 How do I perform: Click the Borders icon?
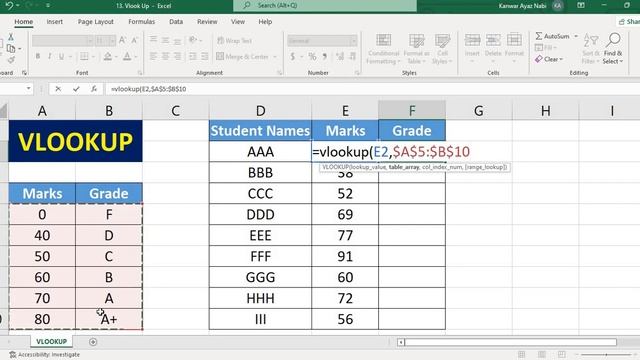(x=84, y=56)
